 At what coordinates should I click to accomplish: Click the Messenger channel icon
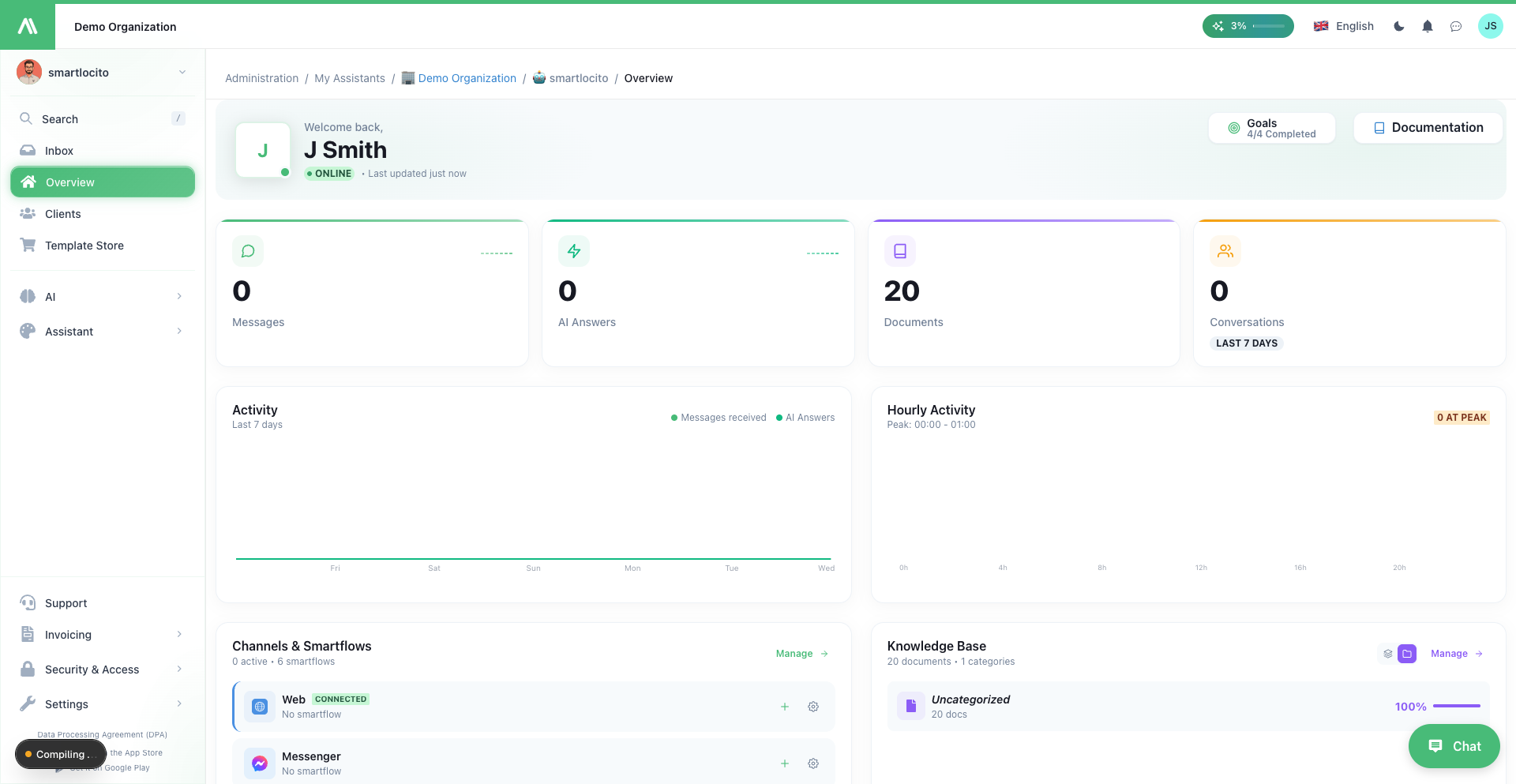click(259, 763)
